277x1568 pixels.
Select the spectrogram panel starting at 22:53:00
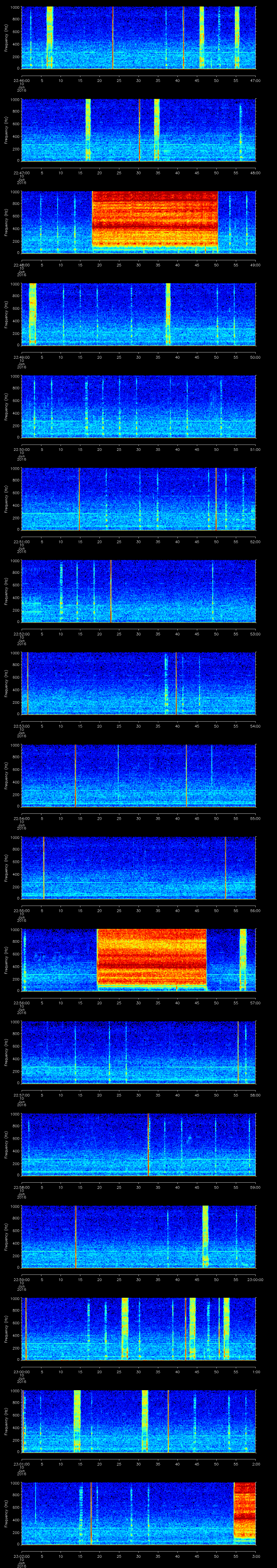click(x=139, y=683)
